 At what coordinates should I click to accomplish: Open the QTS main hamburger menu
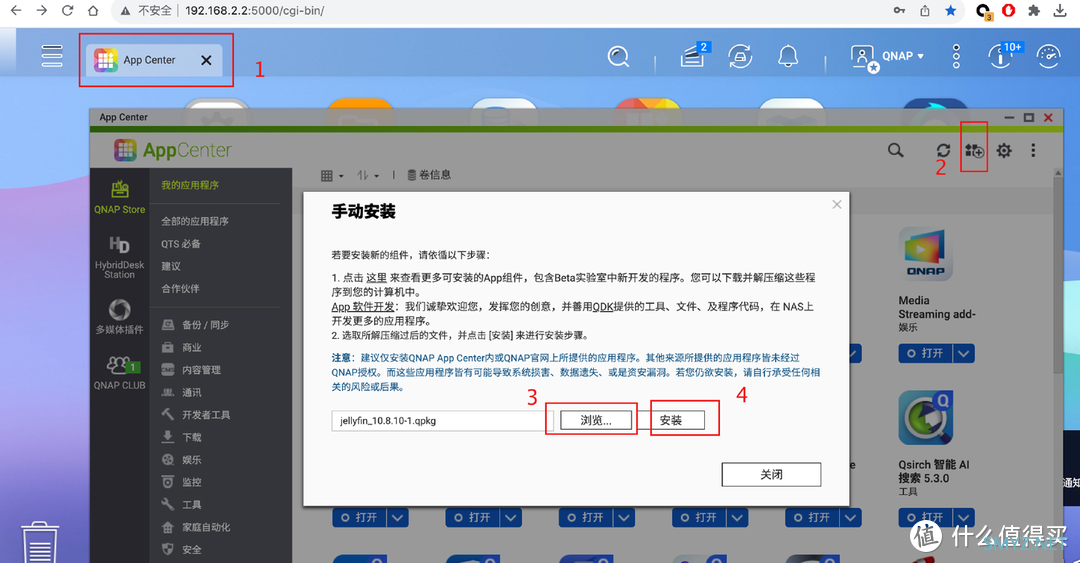[x=52, y=56]
